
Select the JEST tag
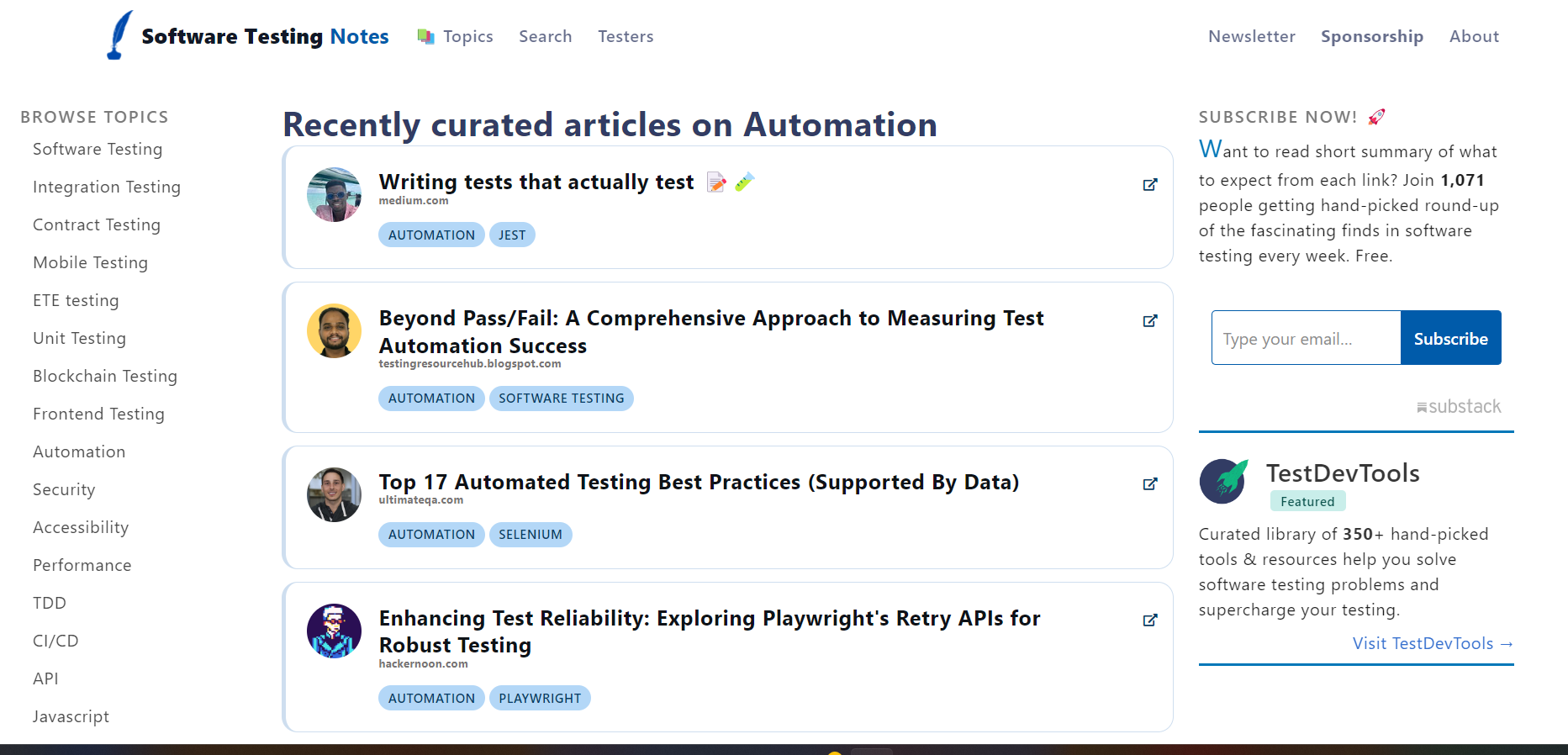512,235
